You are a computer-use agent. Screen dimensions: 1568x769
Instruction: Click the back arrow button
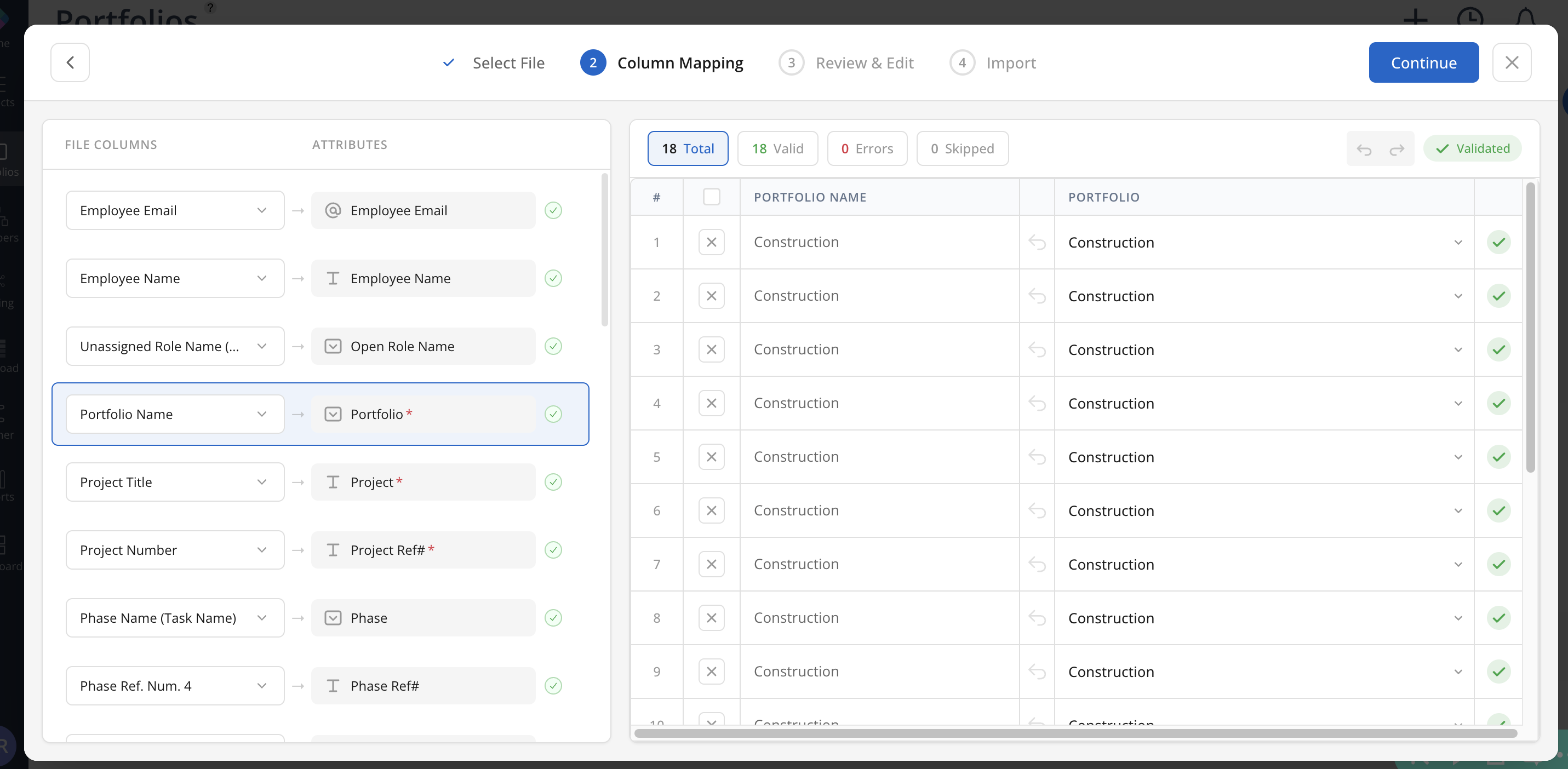(70, 62)
